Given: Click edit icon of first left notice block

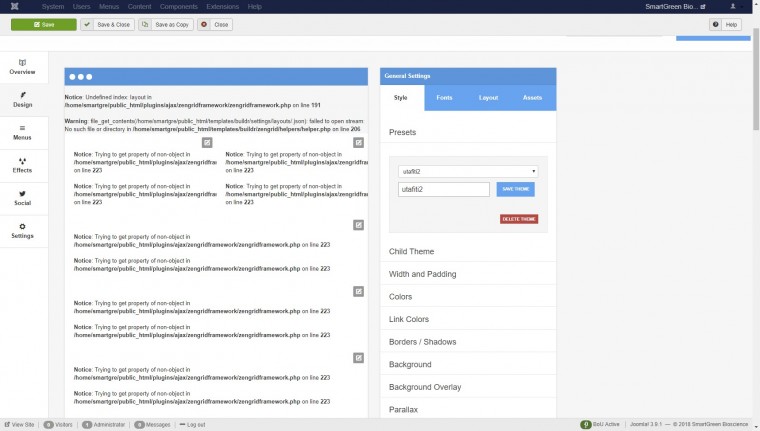Looking at the screenshot, I should coord(207,143).
